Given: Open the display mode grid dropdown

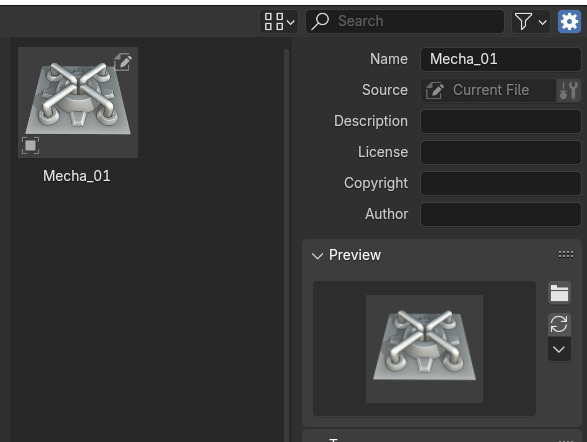Looking at the screenshot, I should pos(279,21).
